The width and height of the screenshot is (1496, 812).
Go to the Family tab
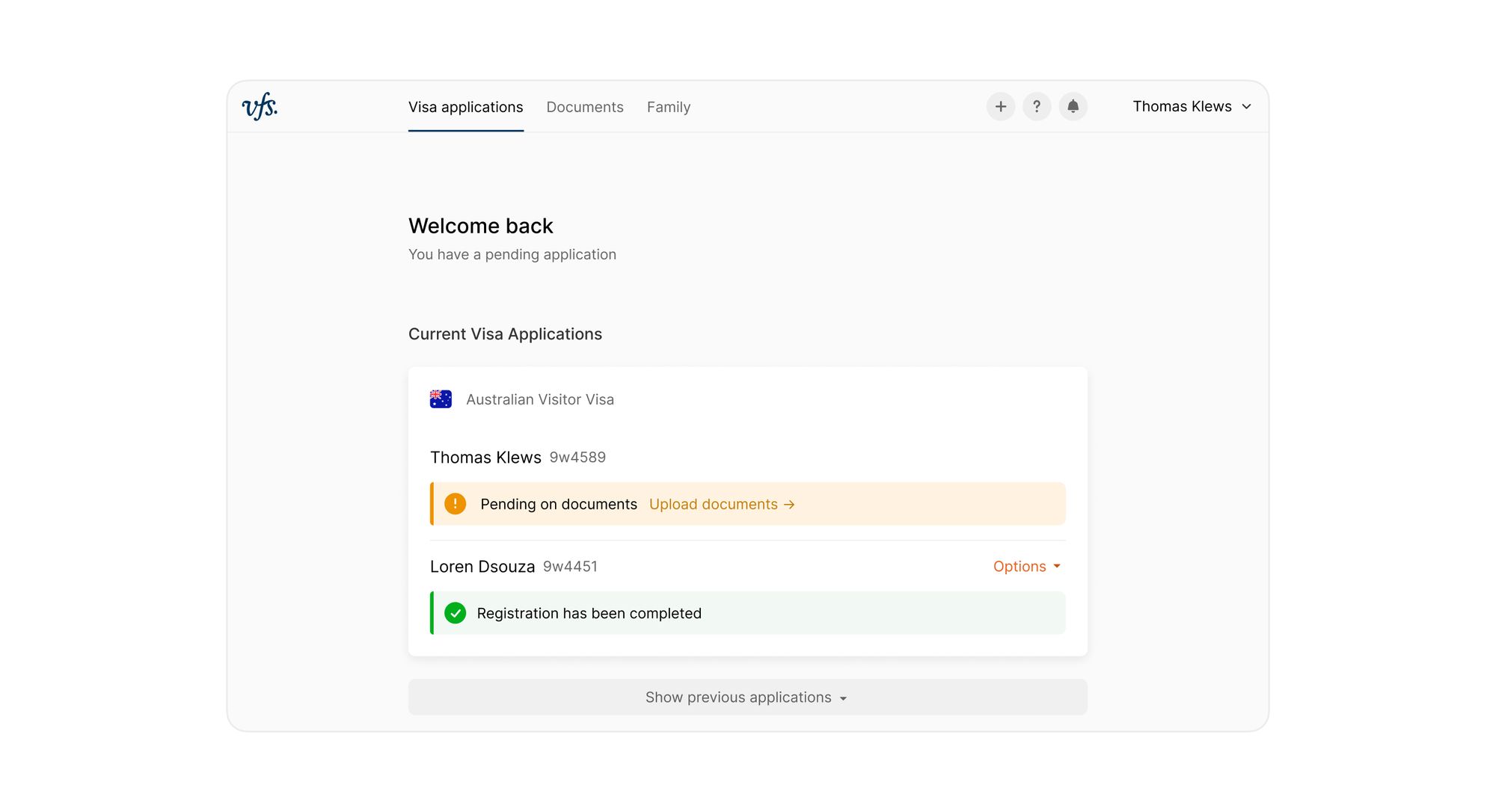click(668, 107)
